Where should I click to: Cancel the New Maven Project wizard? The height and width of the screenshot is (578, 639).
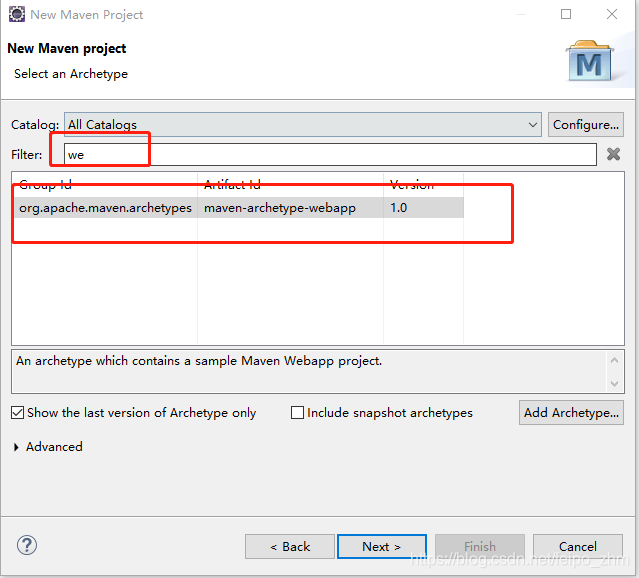coord(577,546)
